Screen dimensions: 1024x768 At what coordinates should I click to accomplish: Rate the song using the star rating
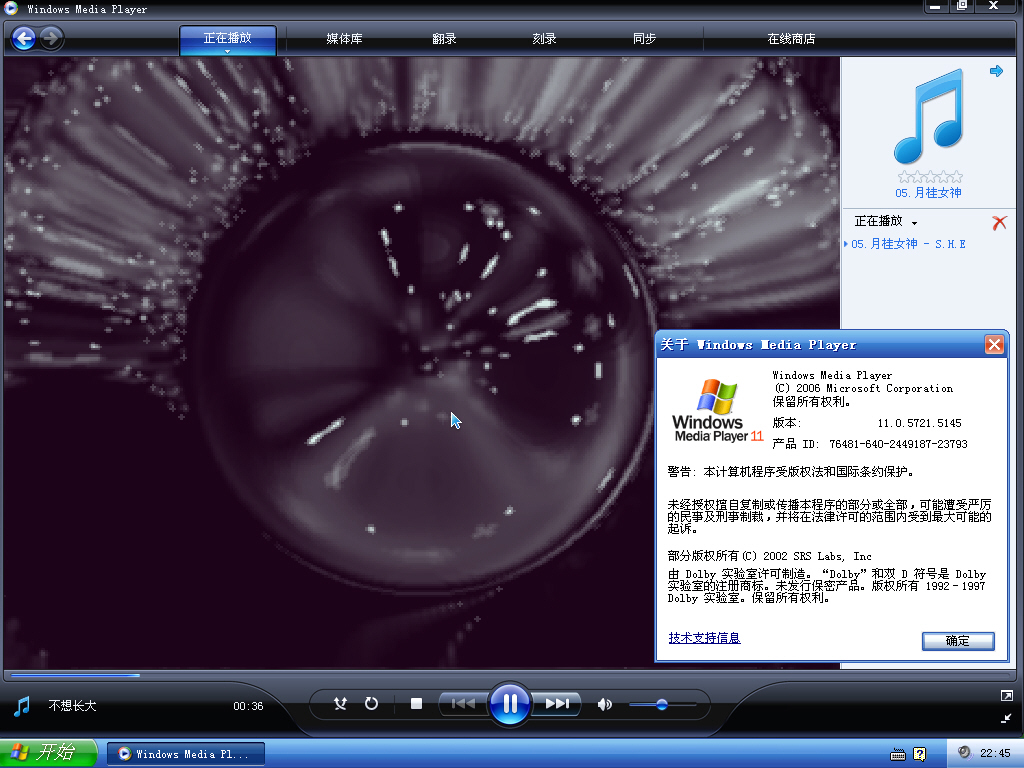(929, 176)
